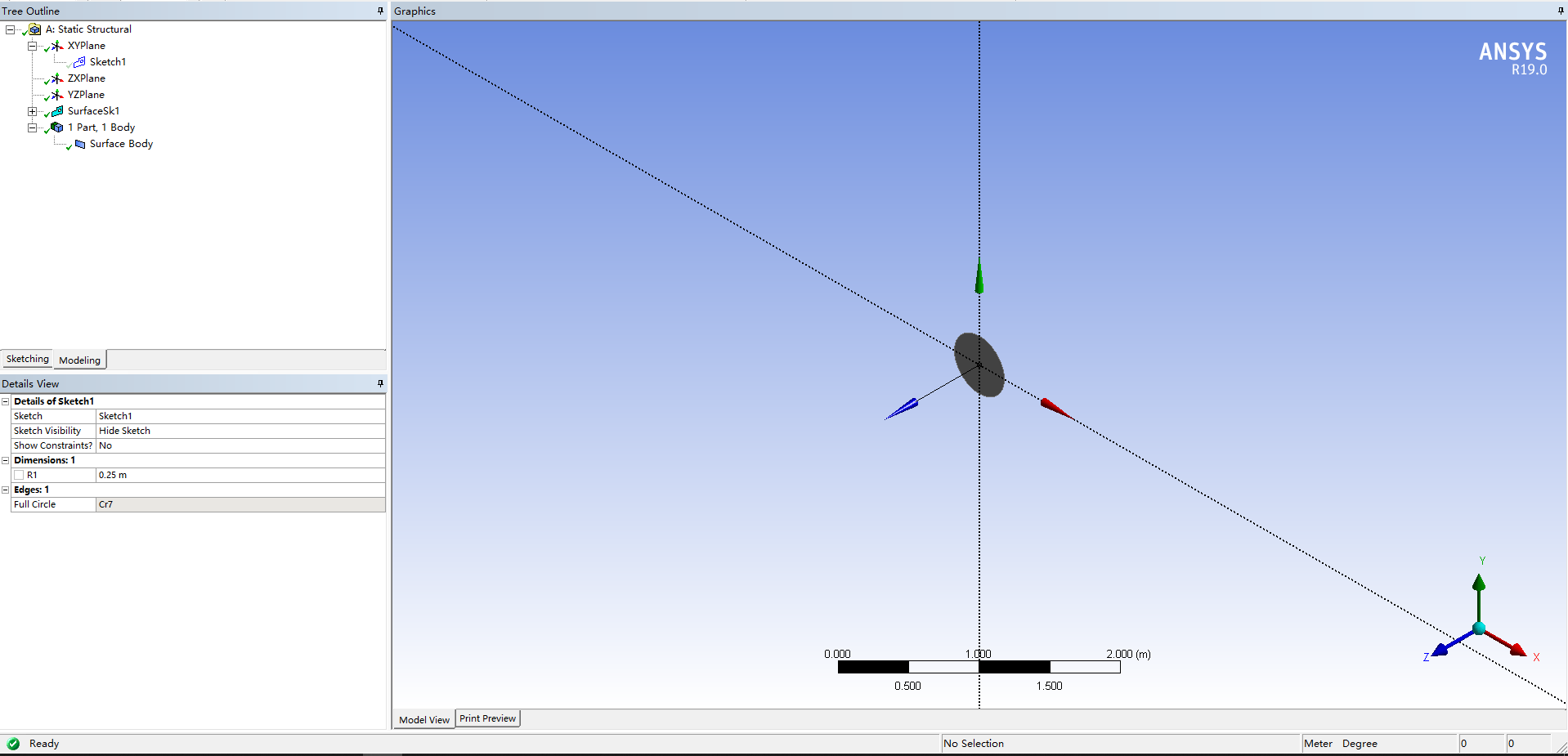Select the 1 Part, 1 Body icon

coord(57,127)
